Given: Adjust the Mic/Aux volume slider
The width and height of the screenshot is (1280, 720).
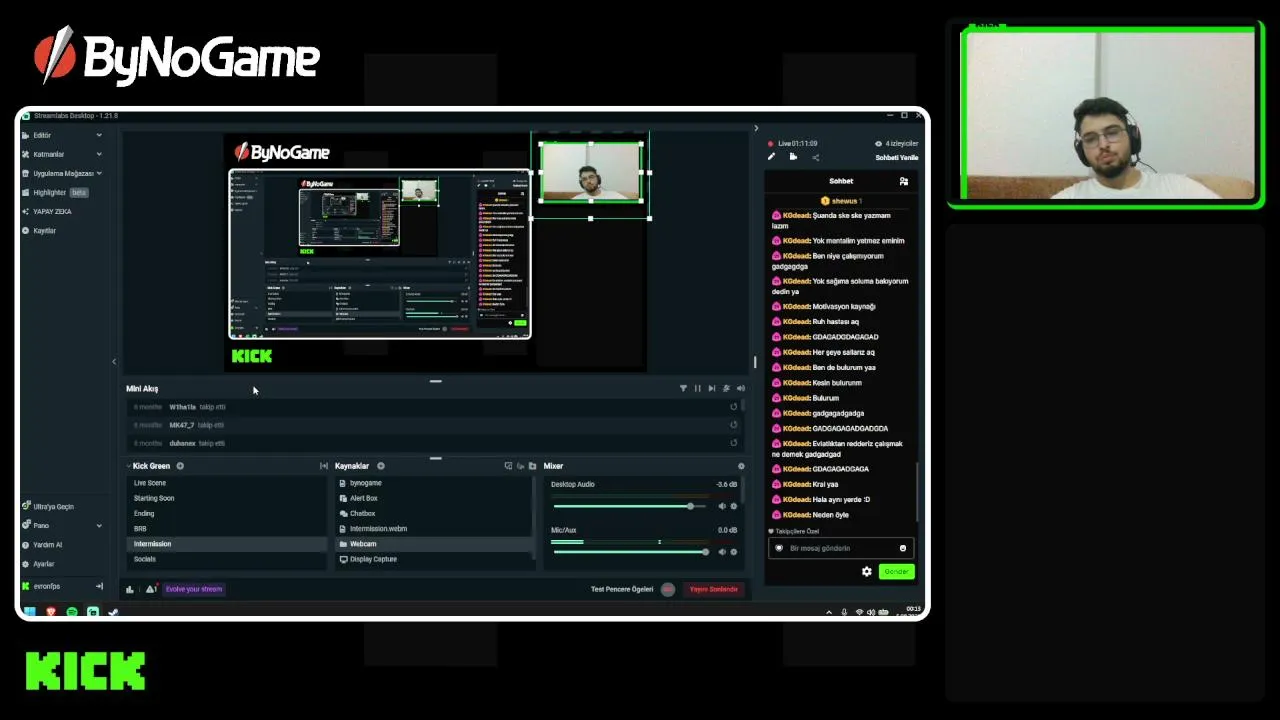Looking at the screenshot, I should pyautogui.click(x=630, y=552).
